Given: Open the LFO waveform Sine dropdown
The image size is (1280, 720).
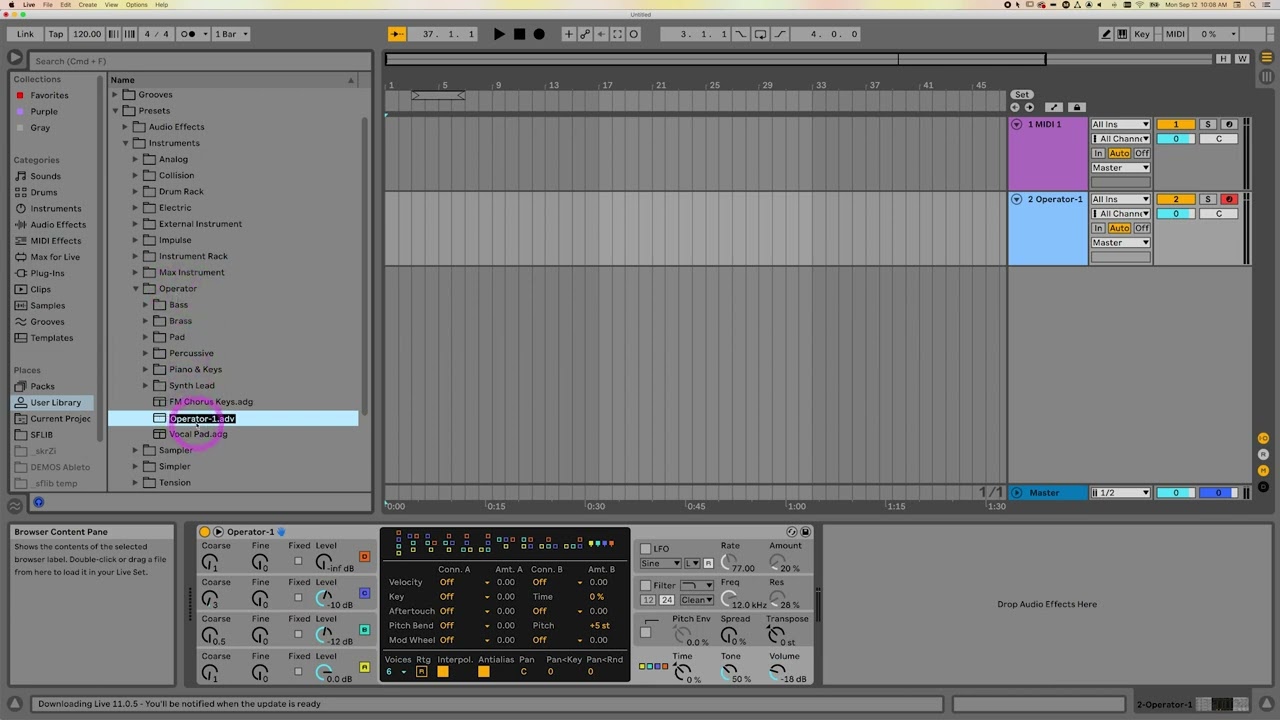Looking at the screenshot, I should click(x=661, y=564).
